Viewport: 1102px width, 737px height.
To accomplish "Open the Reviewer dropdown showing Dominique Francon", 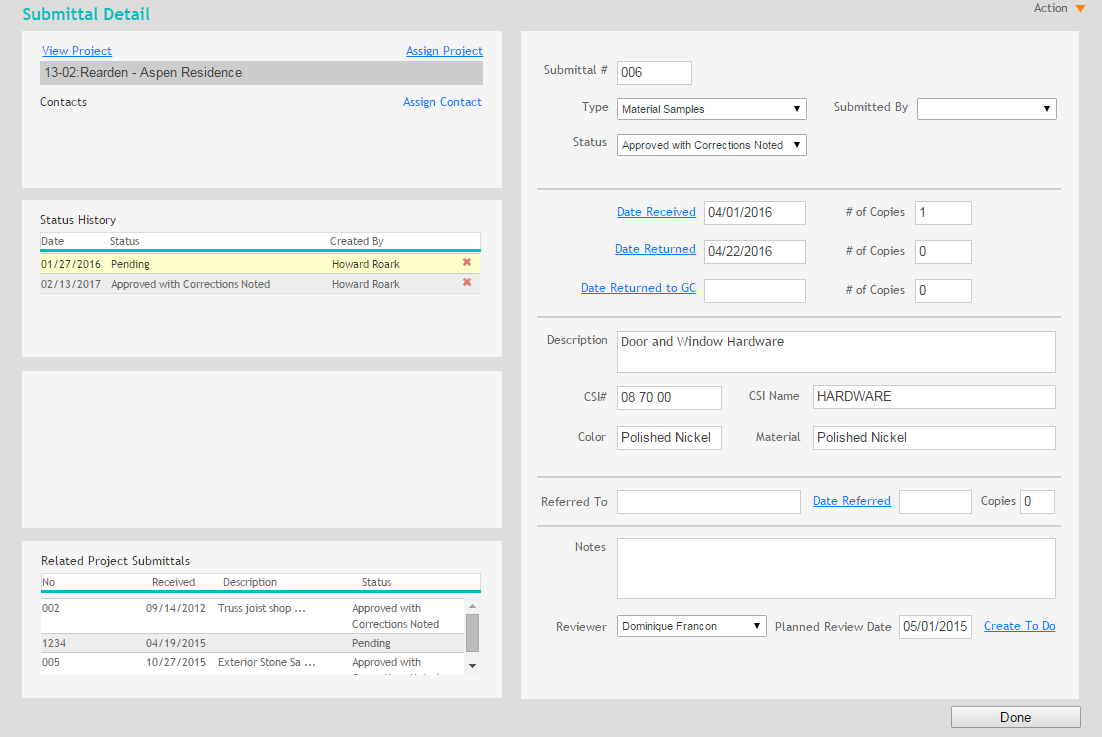I will 692,626.
